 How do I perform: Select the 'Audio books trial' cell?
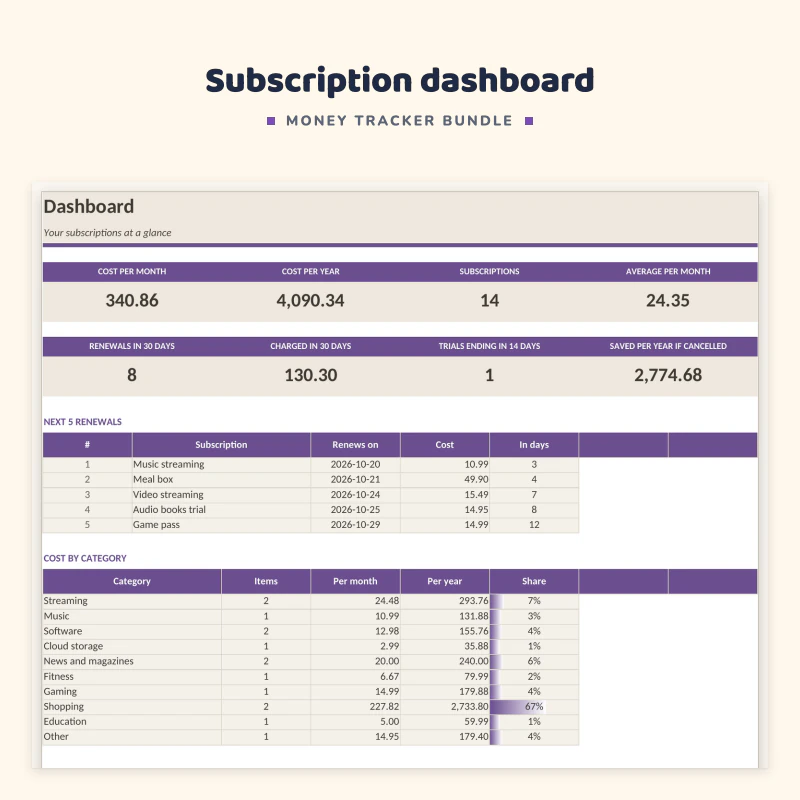click(221, 510)
